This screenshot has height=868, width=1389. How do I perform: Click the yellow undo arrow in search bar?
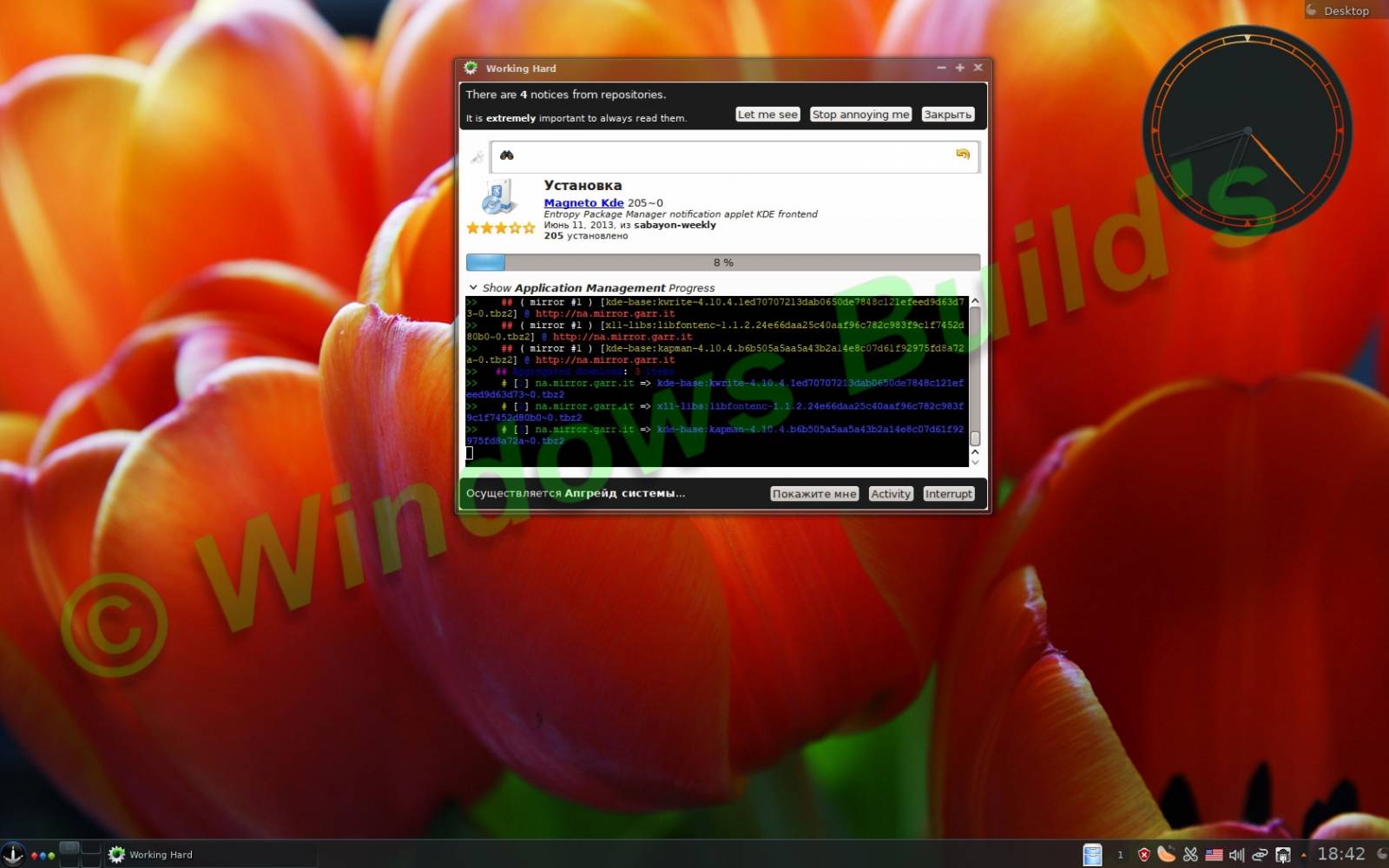coord(963,155)
